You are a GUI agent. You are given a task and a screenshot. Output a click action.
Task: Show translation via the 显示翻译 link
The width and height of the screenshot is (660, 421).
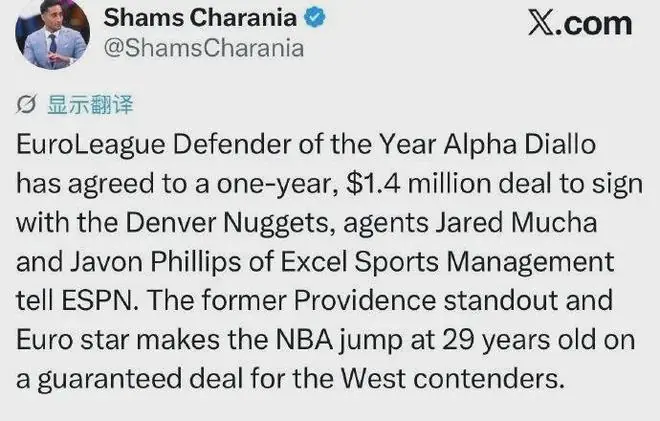point(90,105)
